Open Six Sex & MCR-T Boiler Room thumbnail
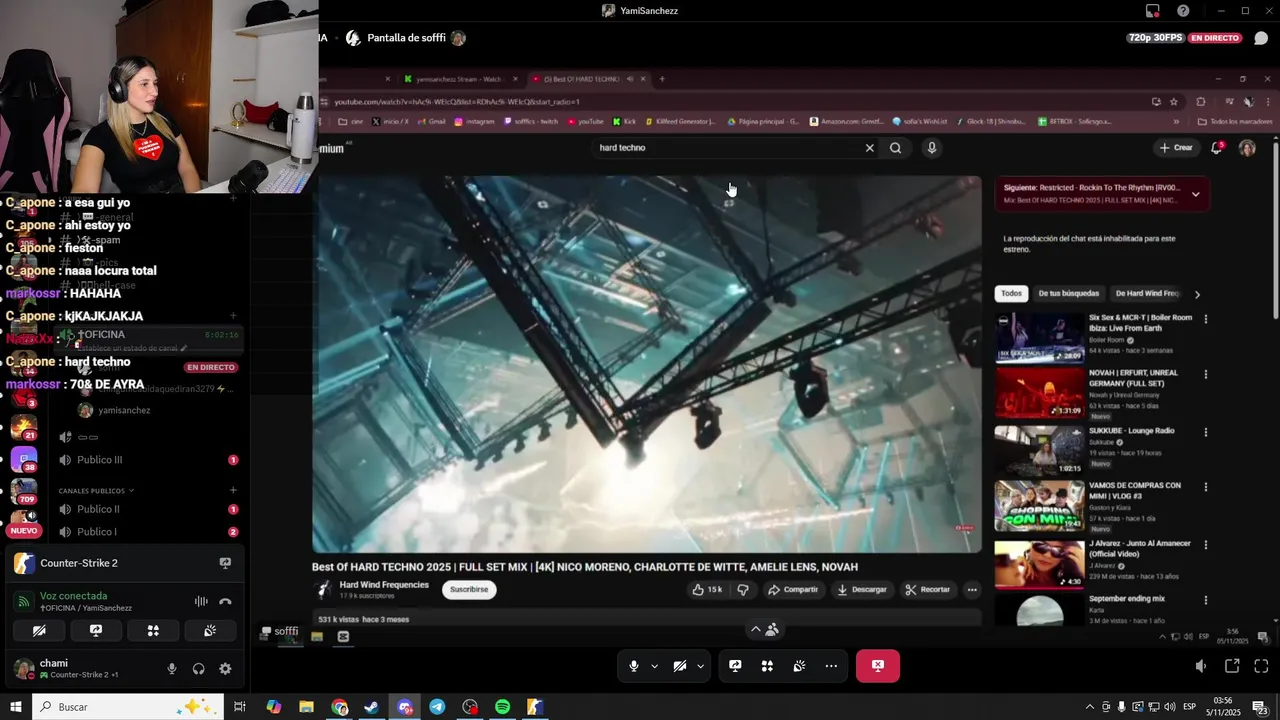 tap(1039, 338)
